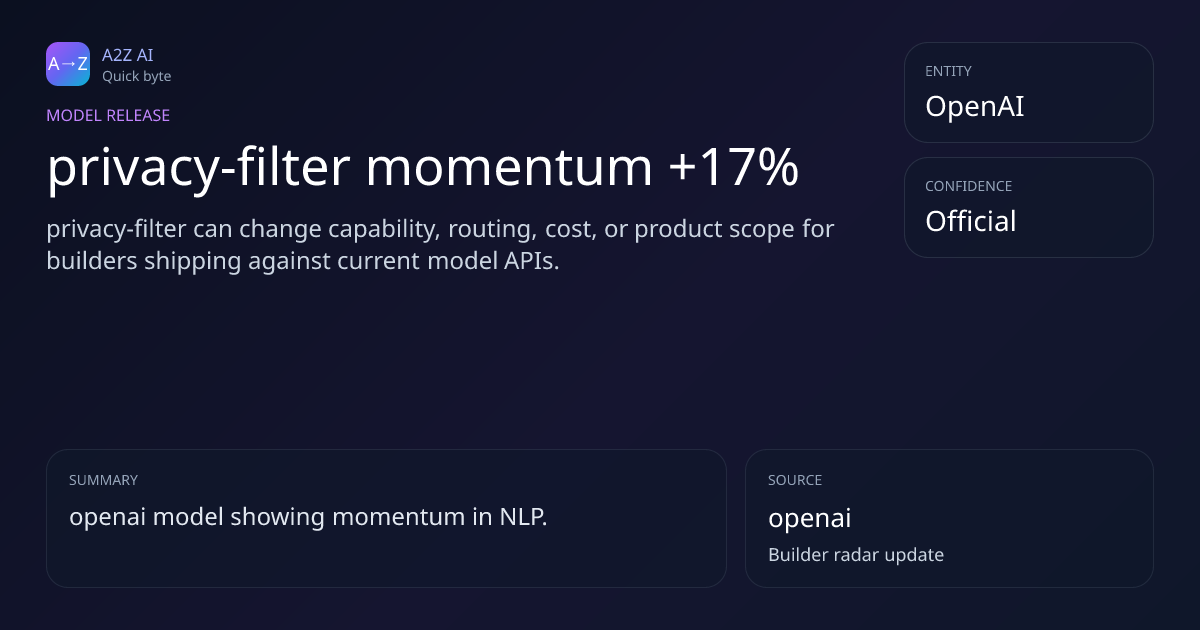This screenshot has width=1200, height=630.
Task: Click the word 'NLP.' in the summary
Action: 523,517
